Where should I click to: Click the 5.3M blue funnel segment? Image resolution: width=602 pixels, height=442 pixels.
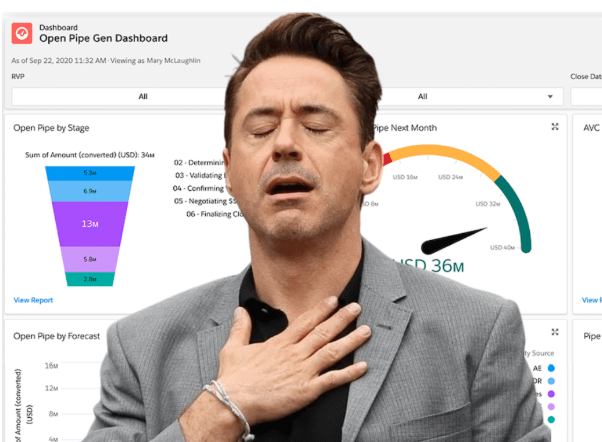pyautogui.click(x=90, y=173)
